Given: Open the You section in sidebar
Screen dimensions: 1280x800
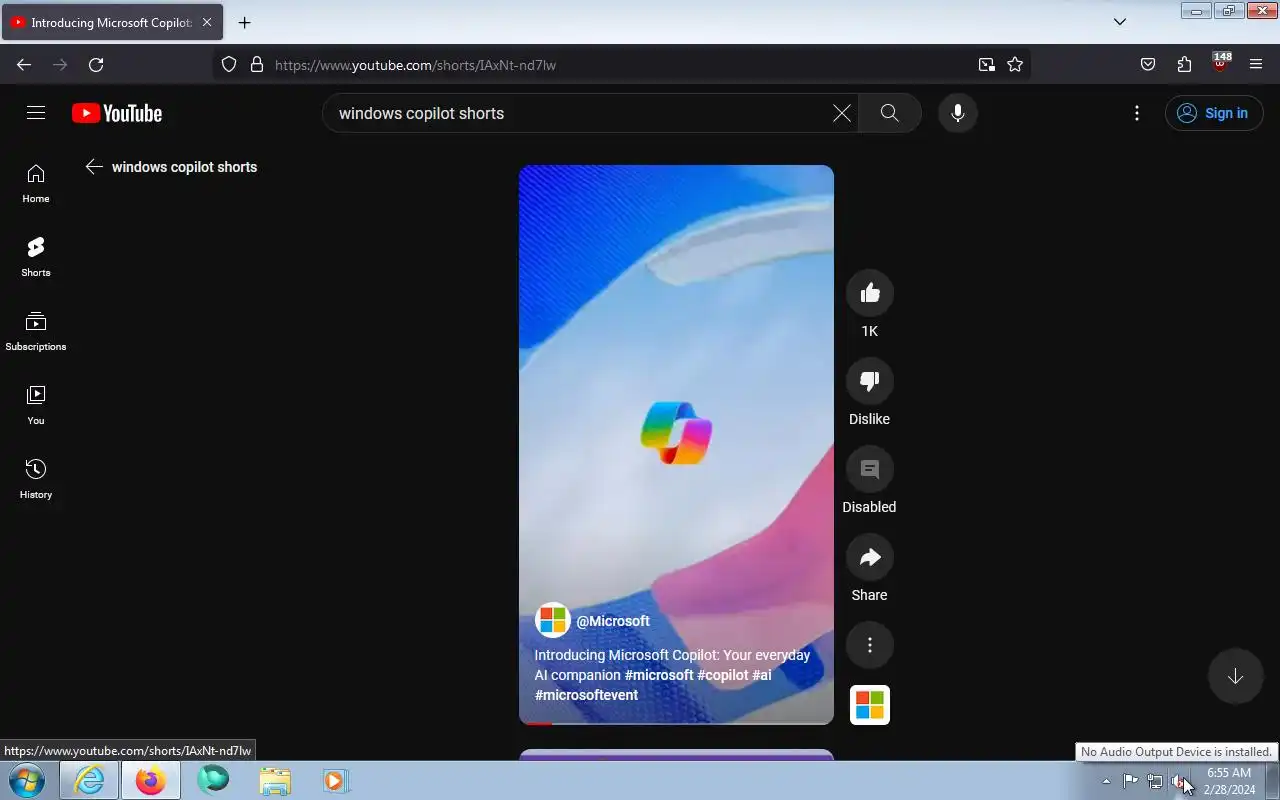Looking at the screenshot, I should tap(36, 405).
